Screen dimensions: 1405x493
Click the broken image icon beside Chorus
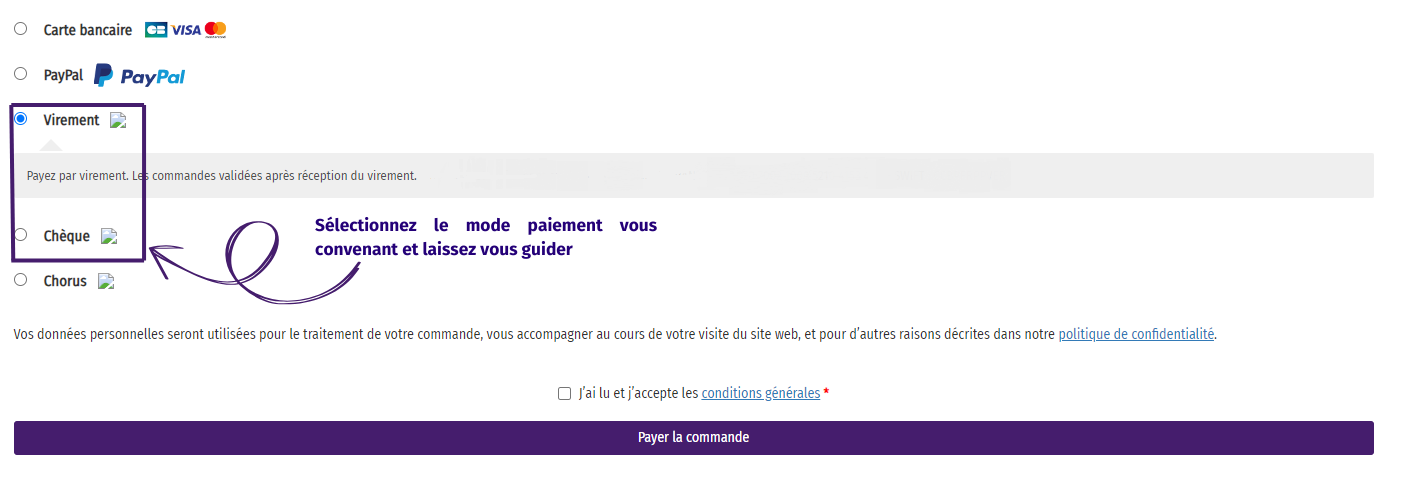tap(106, 282)
